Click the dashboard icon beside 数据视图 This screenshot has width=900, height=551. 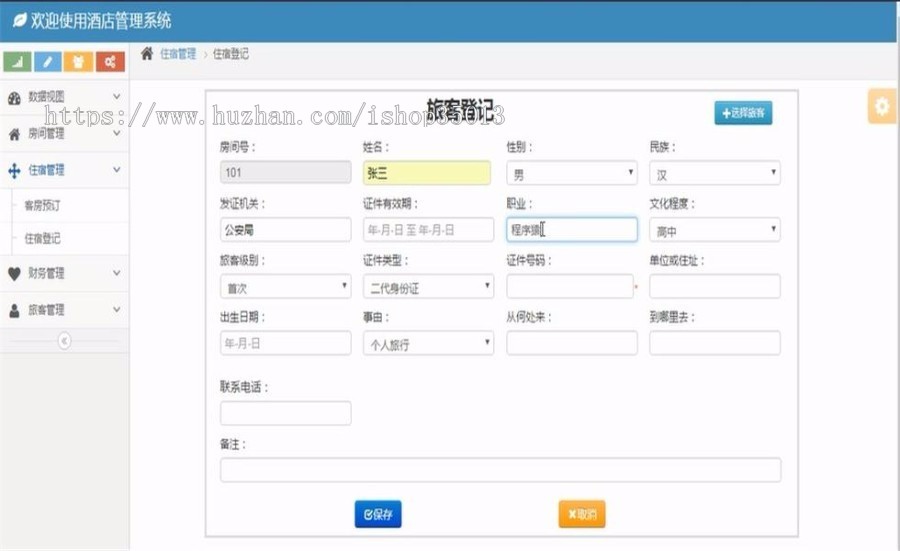(14, 98)
